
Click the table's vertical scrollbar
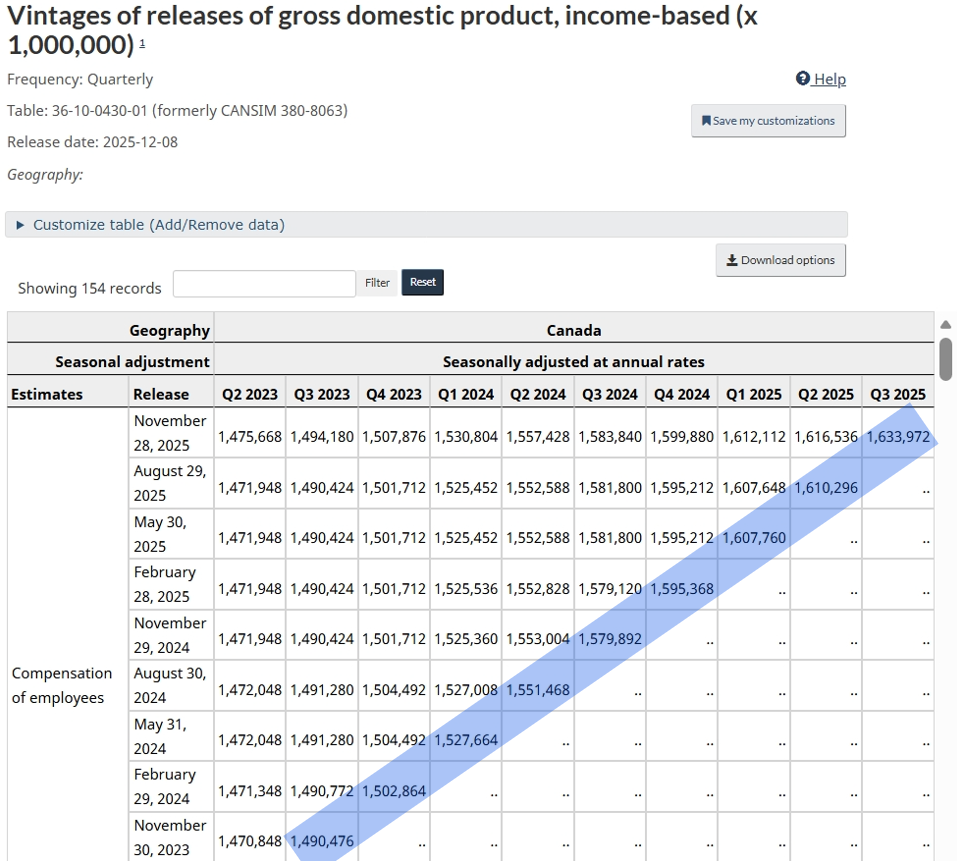point(943,360)
